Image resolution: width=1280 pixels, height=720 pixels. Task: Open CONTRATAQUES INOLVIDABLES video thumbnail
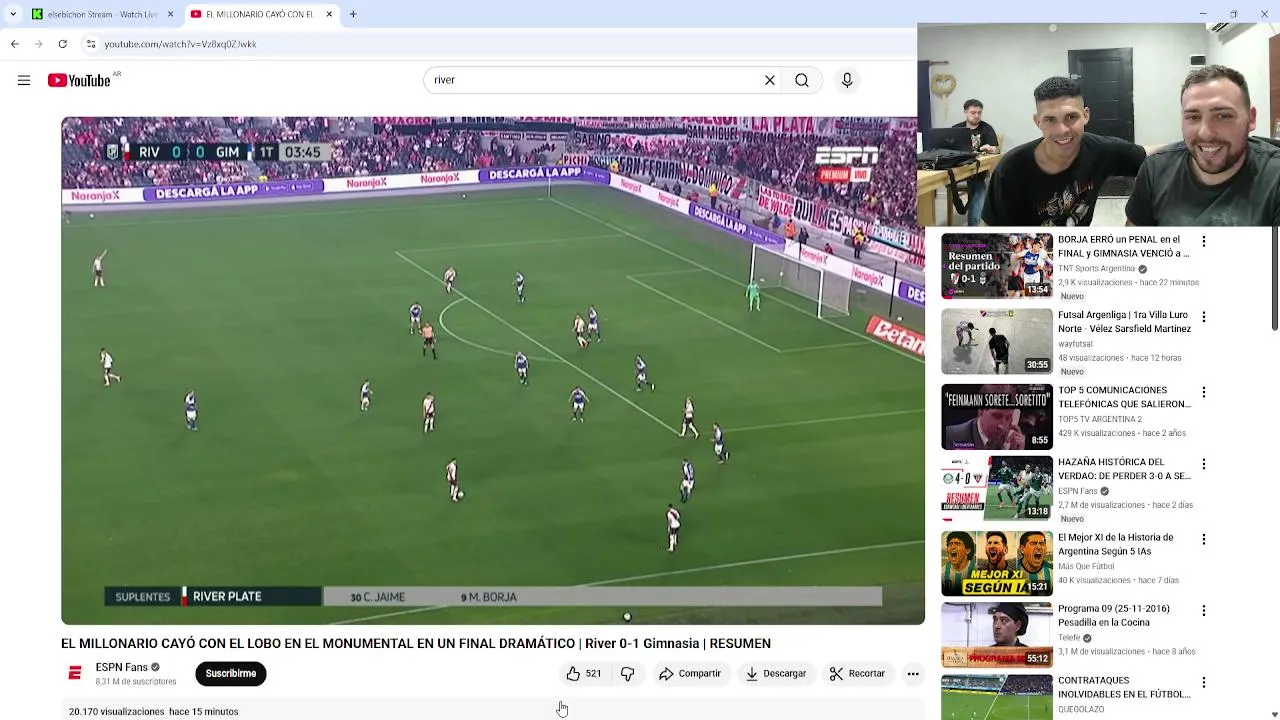point(997,697)
